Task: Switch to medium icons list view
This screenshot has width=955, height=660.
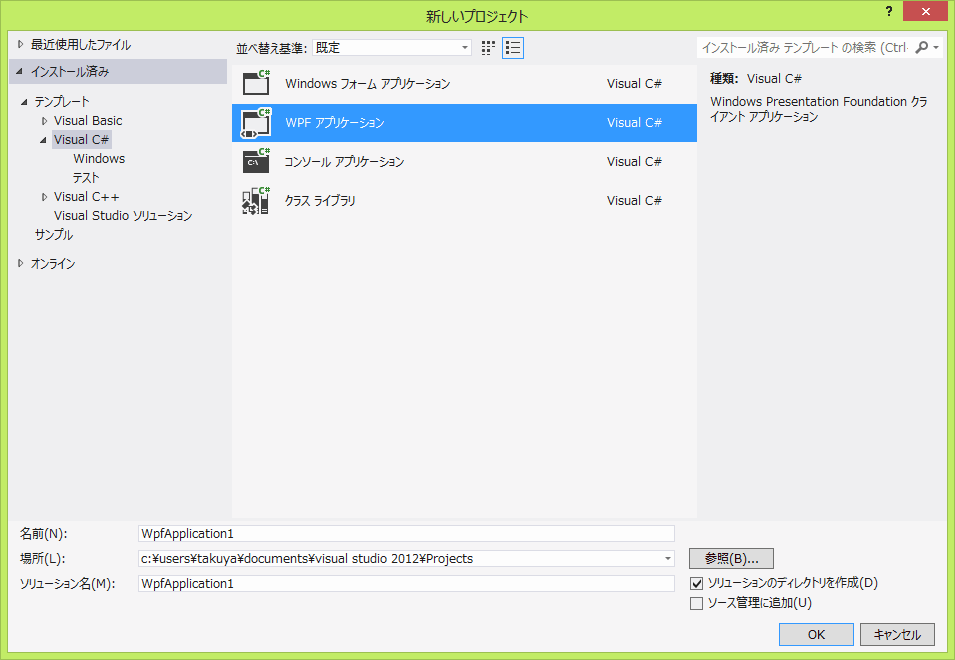Action: pyautogui.click(x=513, y=48)
